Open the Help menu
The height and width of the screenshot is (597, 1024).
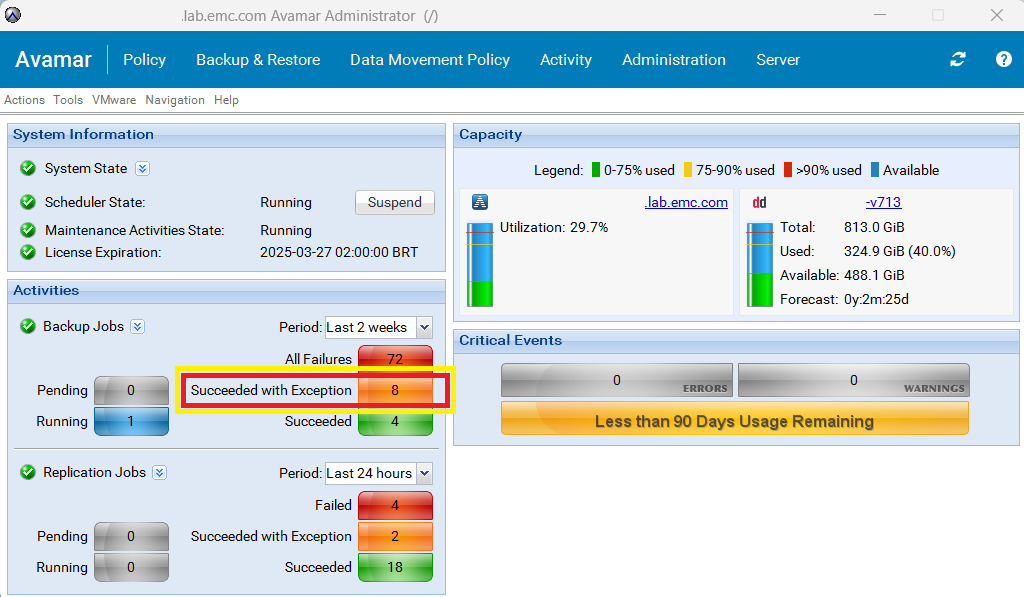[x=226, y=100]
